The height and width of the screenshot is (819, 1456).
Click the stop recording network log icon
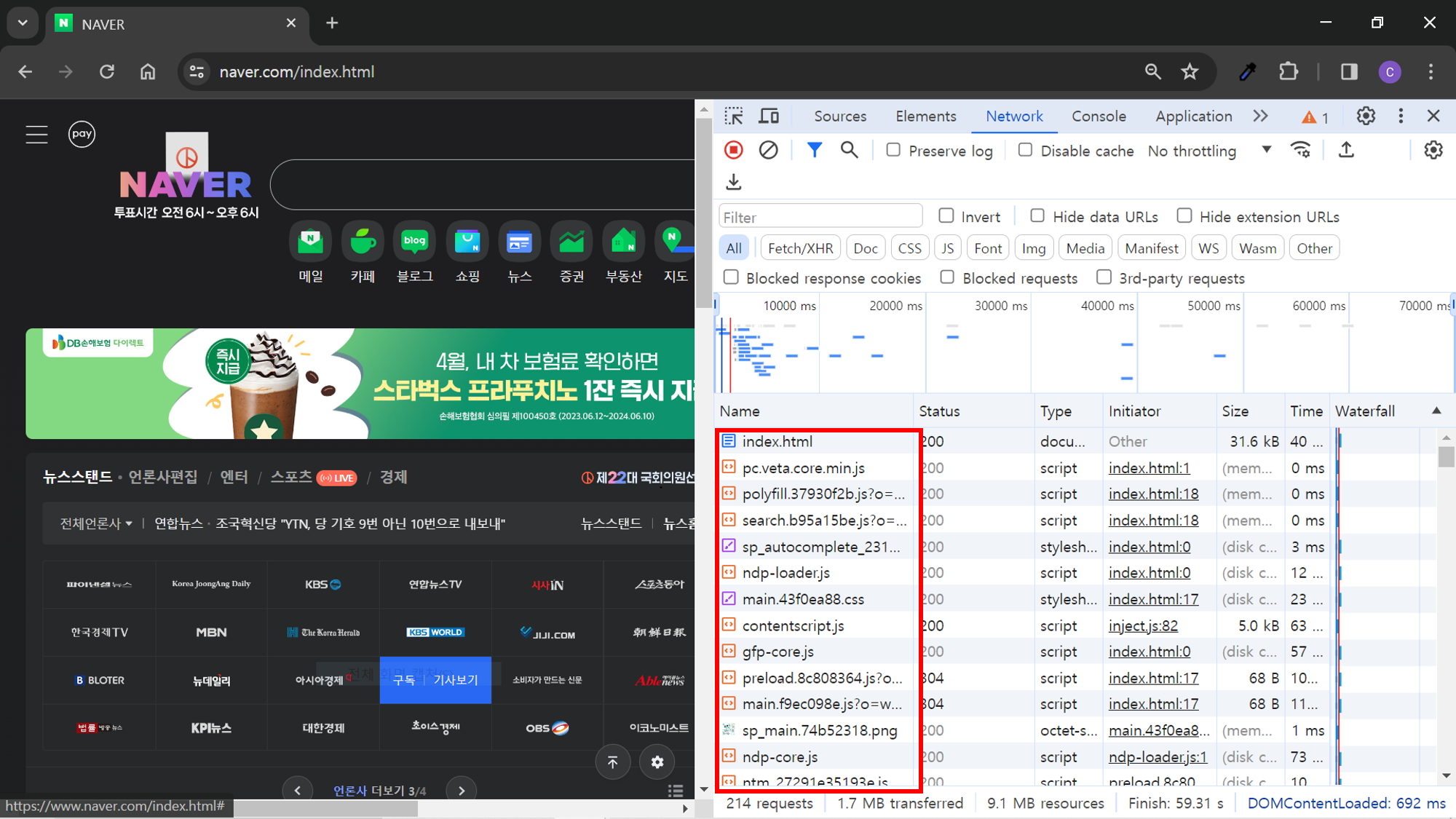coord(734,150)
